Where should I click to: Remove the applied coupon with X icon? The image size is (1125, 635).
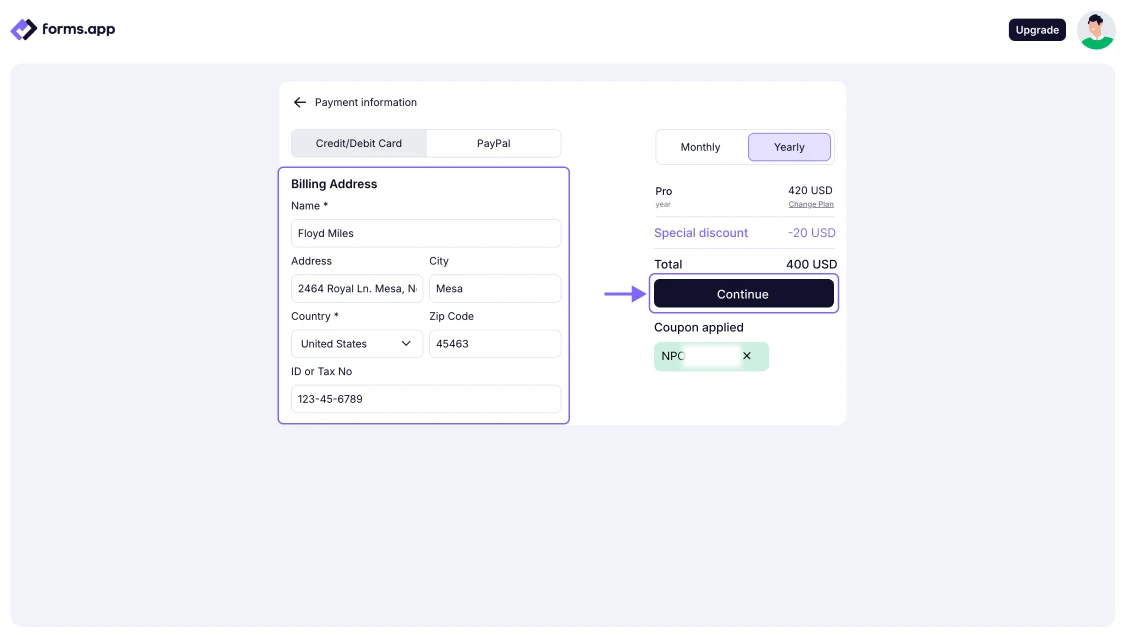[x=746, y=356]
